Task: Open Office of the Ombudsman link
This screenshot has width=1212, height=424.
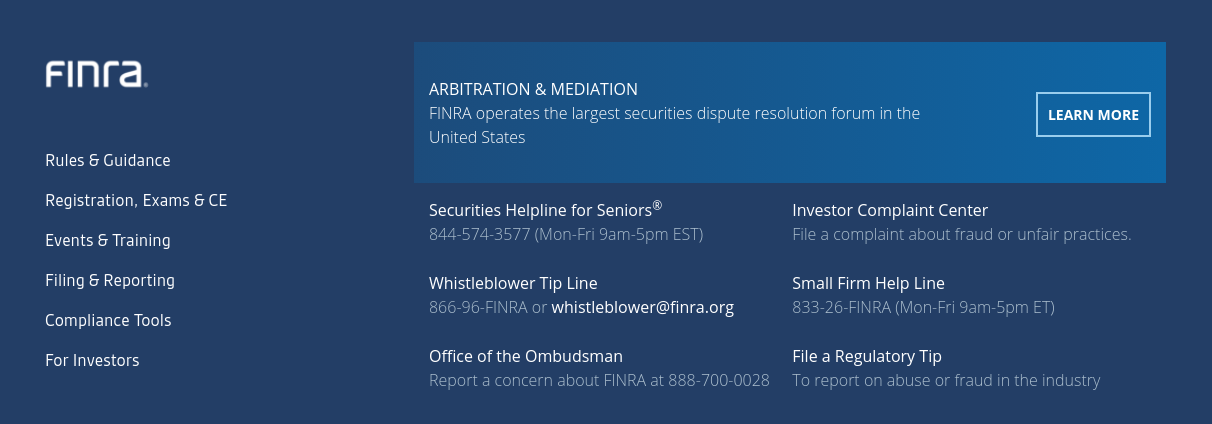Action: 526,356
